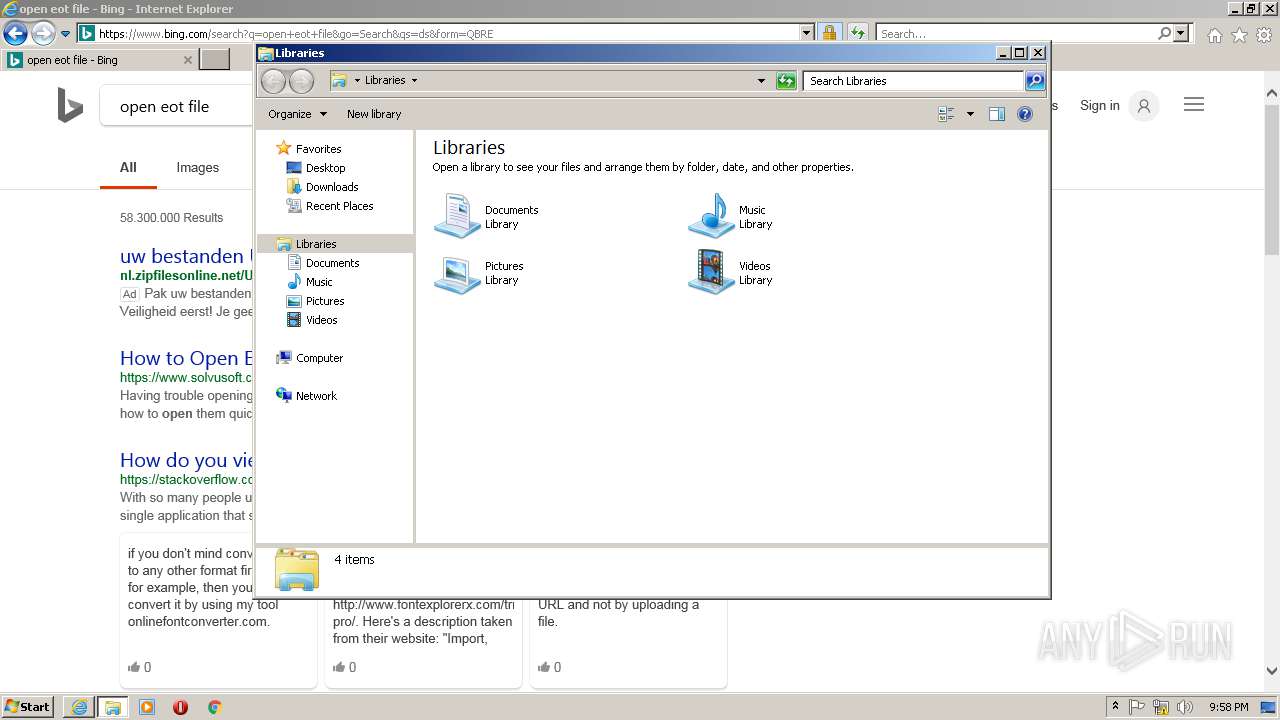
Task: Click the Start button
Action: (x=27, y=707)
